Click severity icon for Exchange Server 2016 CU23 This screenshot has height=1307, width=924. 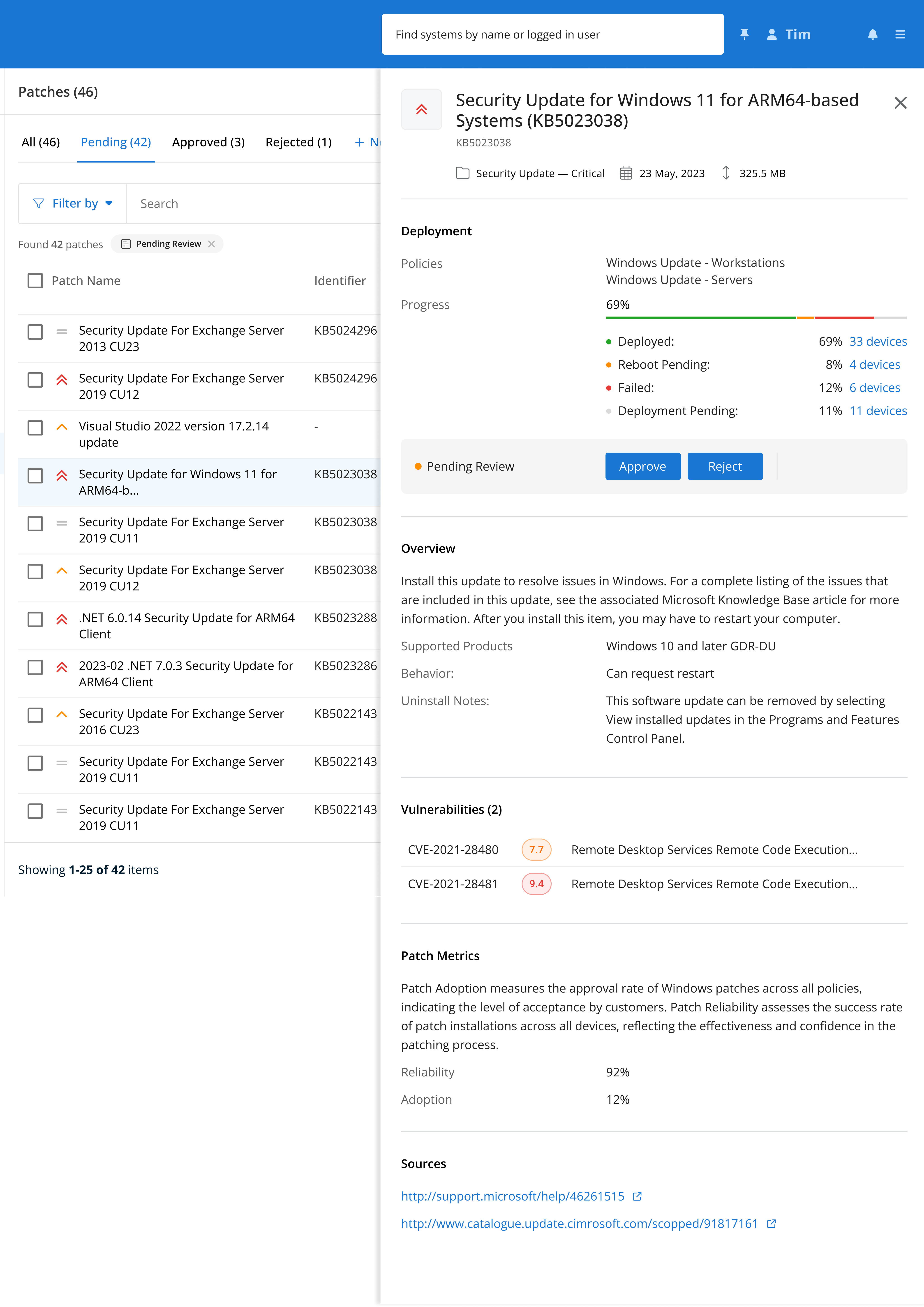tap(62, 714)
